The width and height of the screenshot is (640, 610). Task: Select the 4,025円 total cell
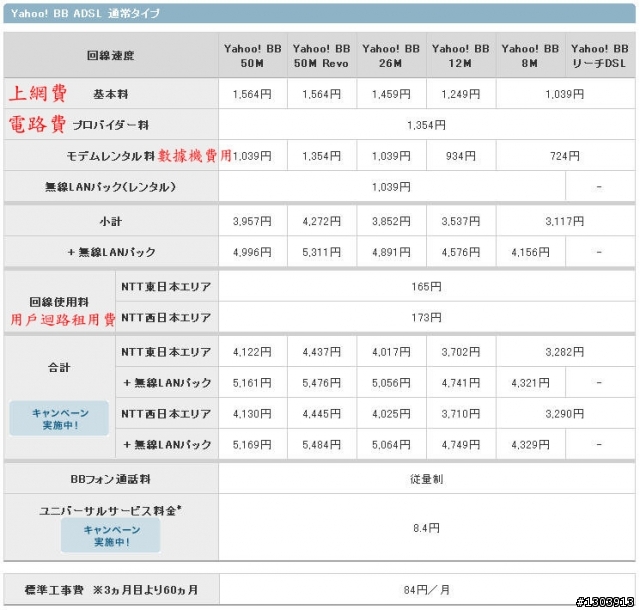(391, 414)
